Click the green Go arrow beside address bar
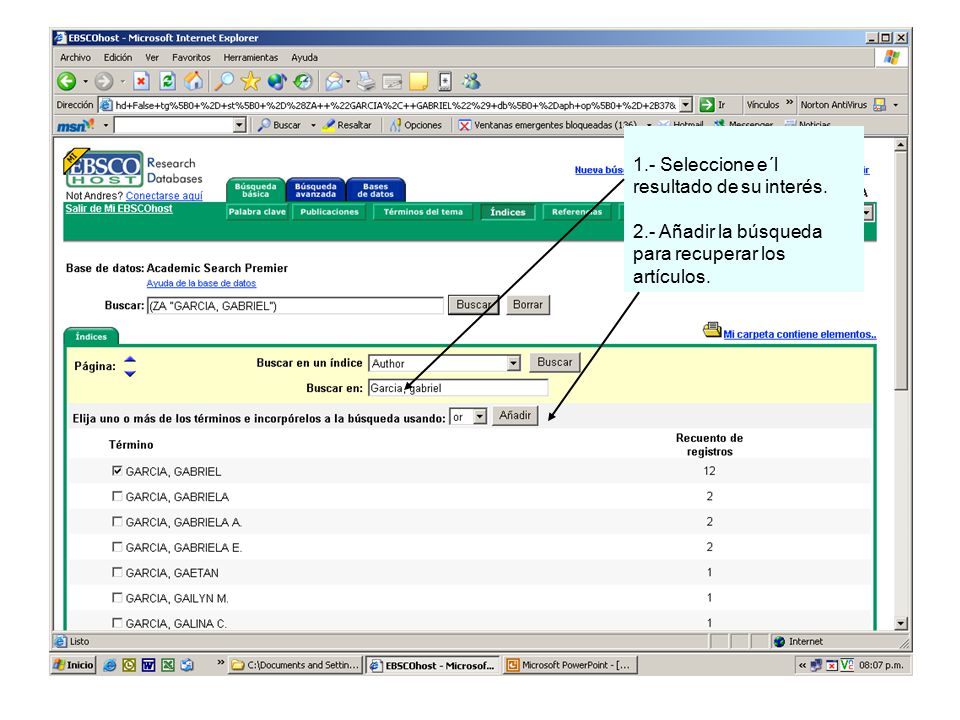The image size is (960, 720). click(x=707, y=105)
